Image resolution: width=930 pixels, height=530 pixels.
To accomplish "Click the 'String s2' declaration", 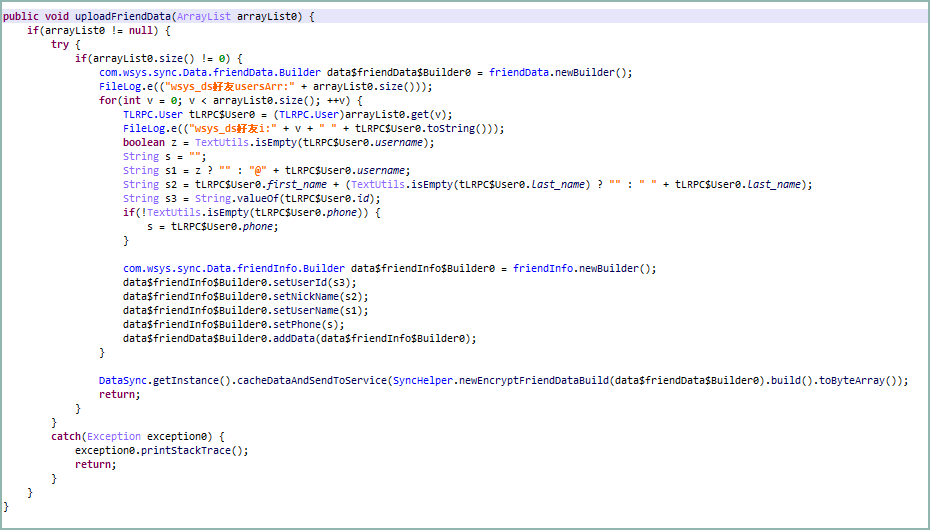I will coord(150,184).
